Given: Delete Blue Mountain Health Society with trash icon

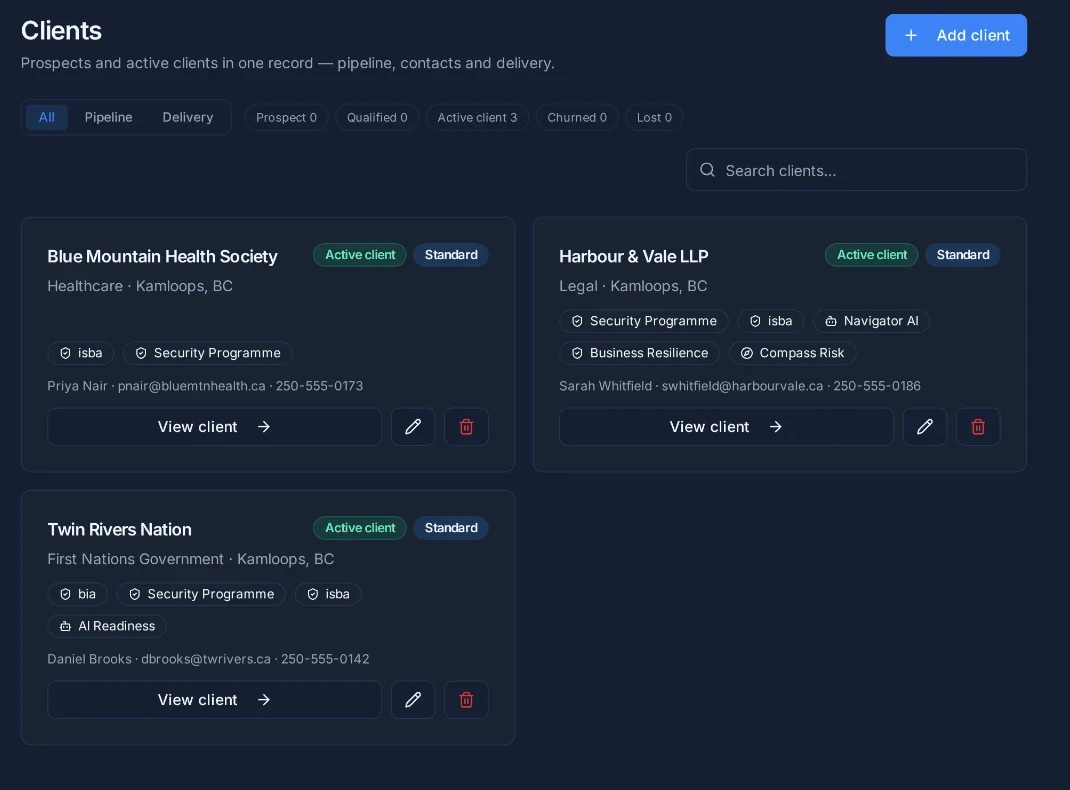Looking at the screenshot, I should click(x=466, y=427).
